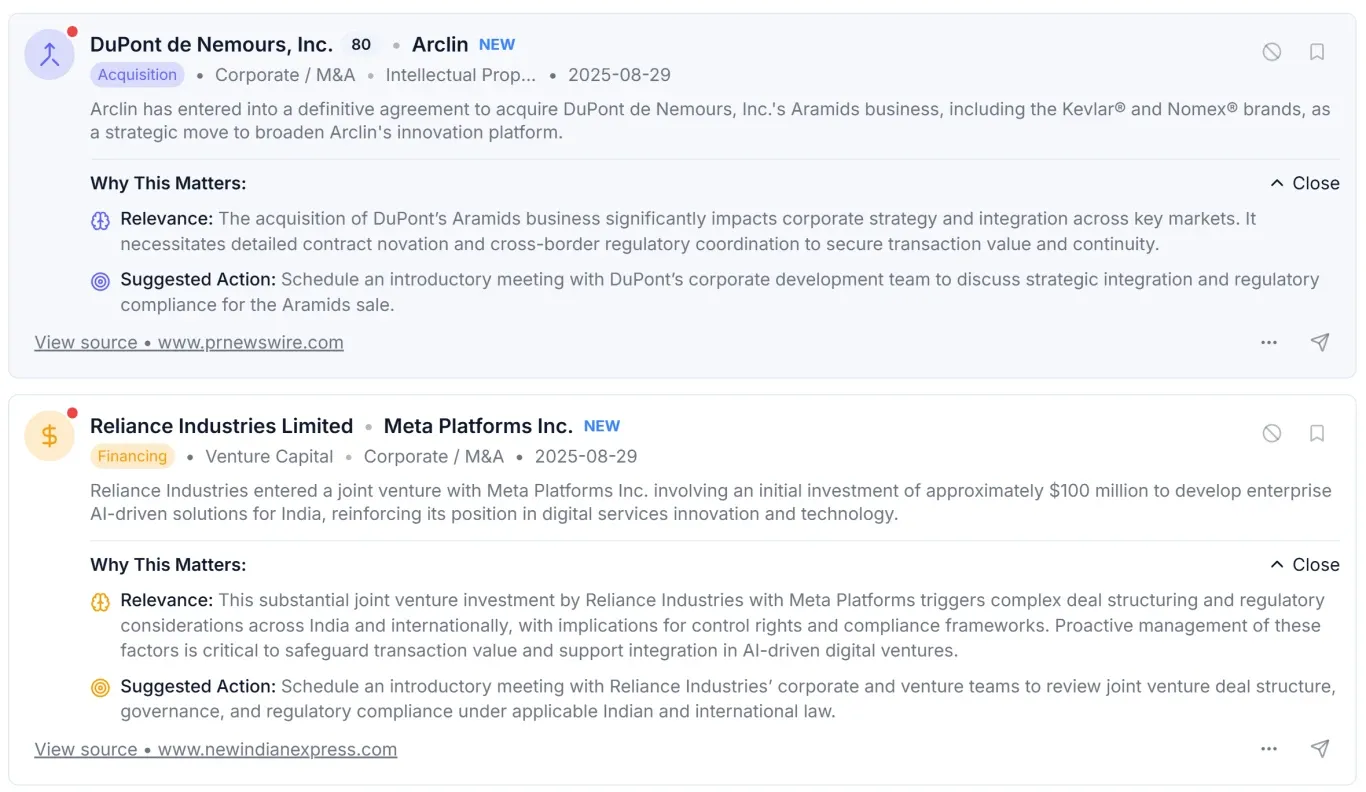Open the www.newindianexpress.com source link
This screenshot has height=792, width=1366.
[216, 749]
